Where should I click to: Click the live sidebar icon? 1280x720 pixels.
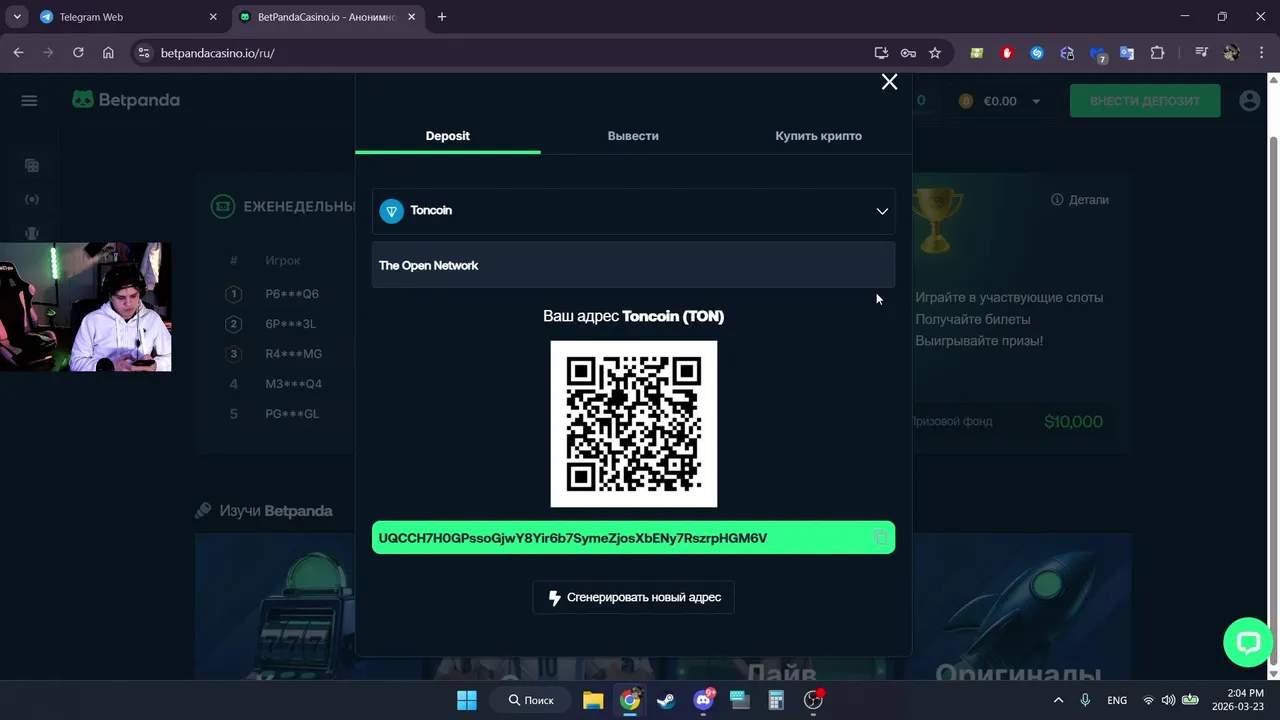click(32, 200)
